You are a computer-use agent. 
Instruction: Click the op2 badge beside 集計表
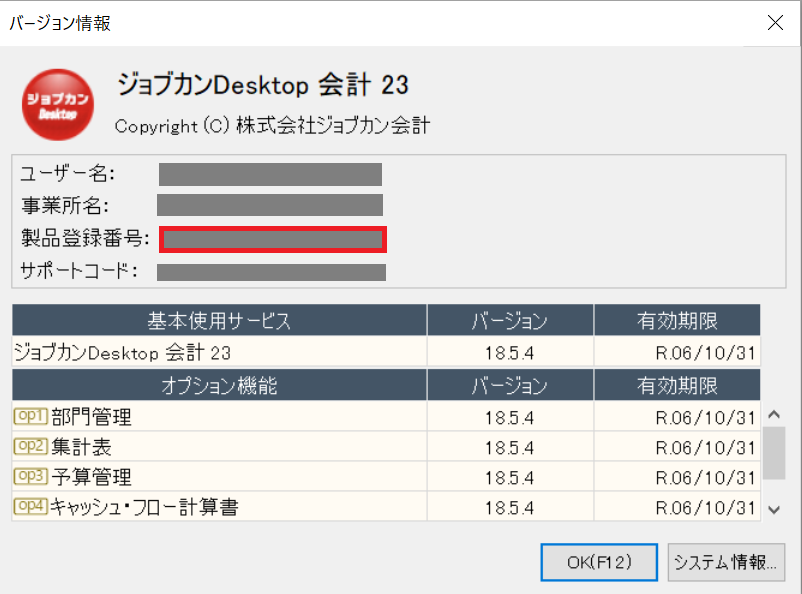[31, 446]
